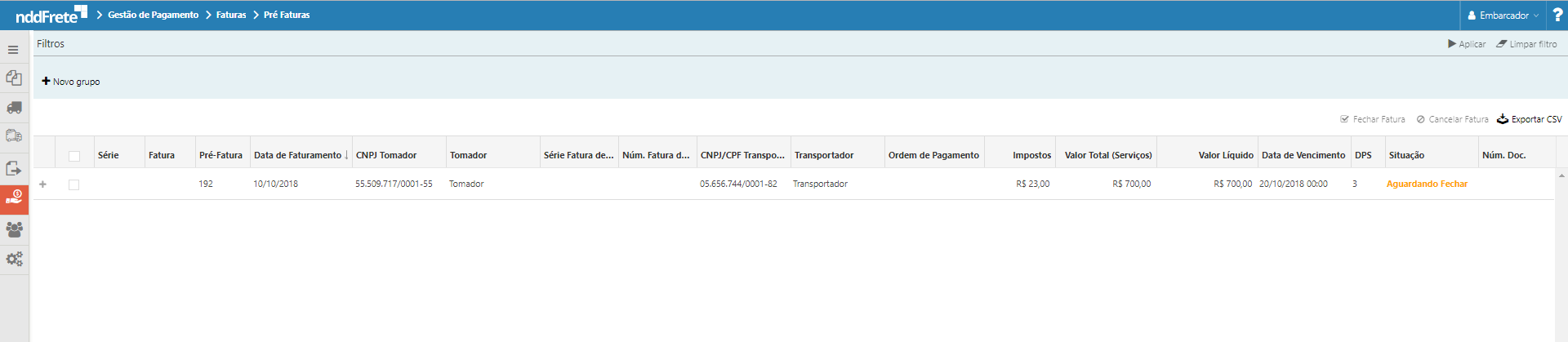The width and height of the screenshot is (1568, 342).
Task: Check the row 192 checkbox
Action: tap(74, 184)
